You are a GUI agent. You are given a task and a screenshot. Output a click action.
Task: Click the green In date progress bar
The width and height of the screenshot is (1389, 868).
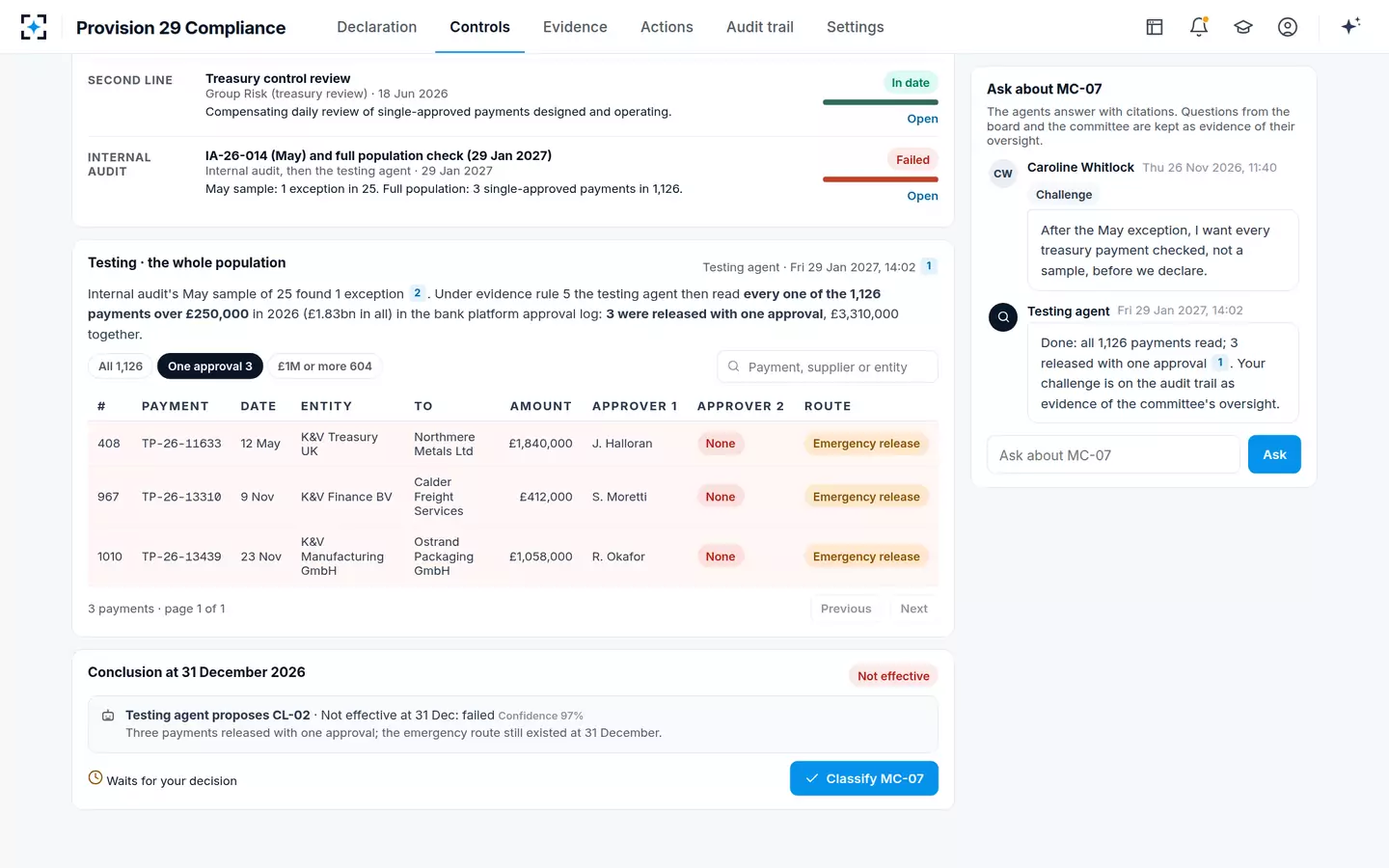[881, 102]
